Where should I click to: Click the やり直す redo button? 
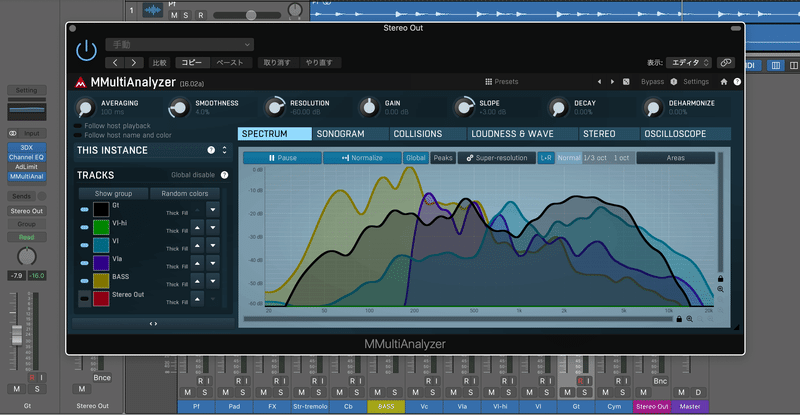(x=319, y=62)
